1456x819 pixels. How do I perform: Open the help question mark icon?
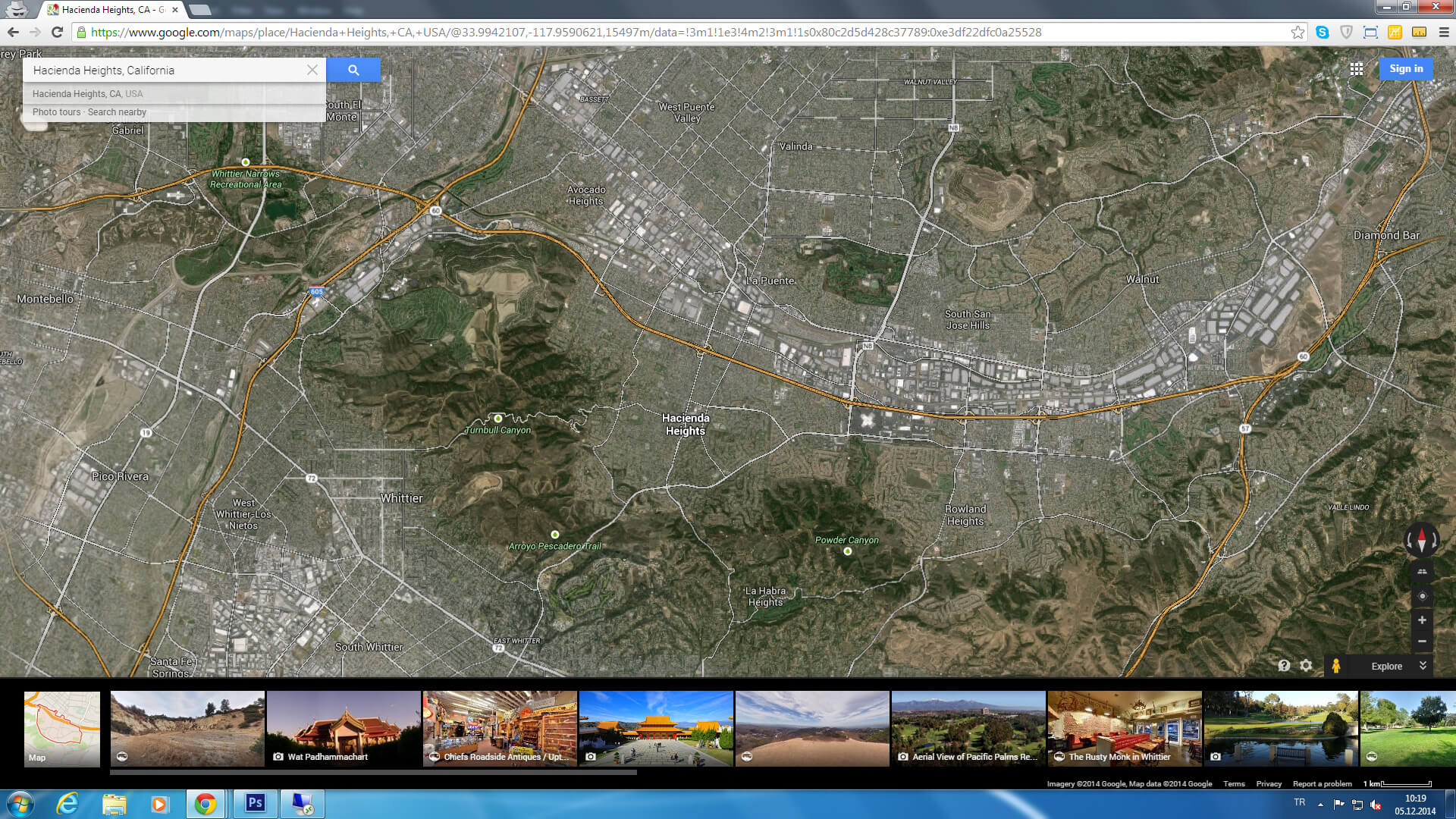coord(1284,666)
